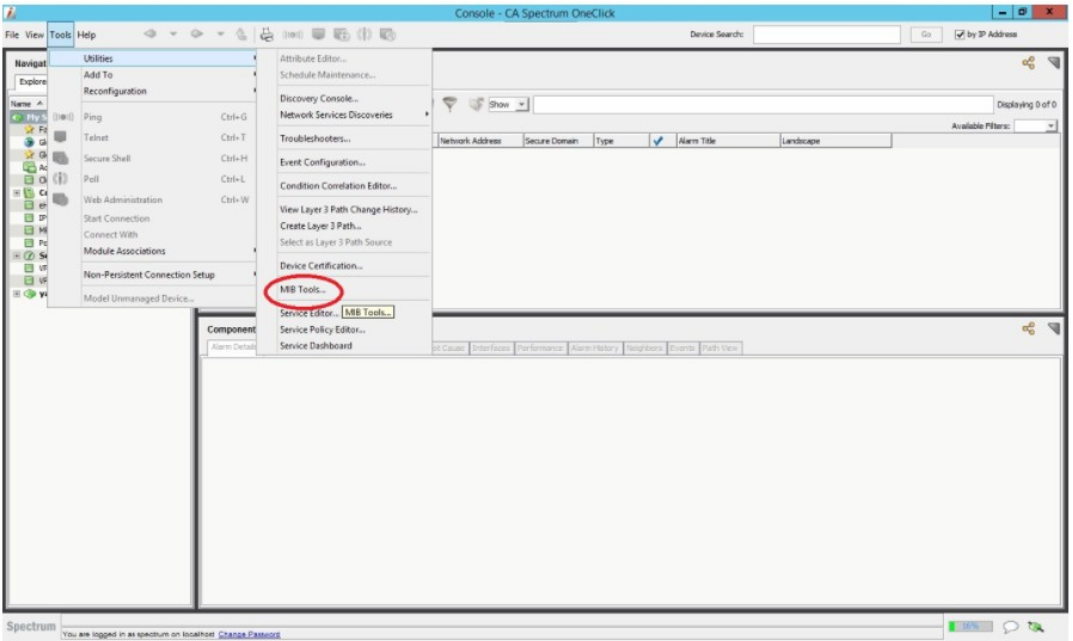
Task: Click the collapse triangle icon in upper contents panel
Action: click(x=1054, y=63)
